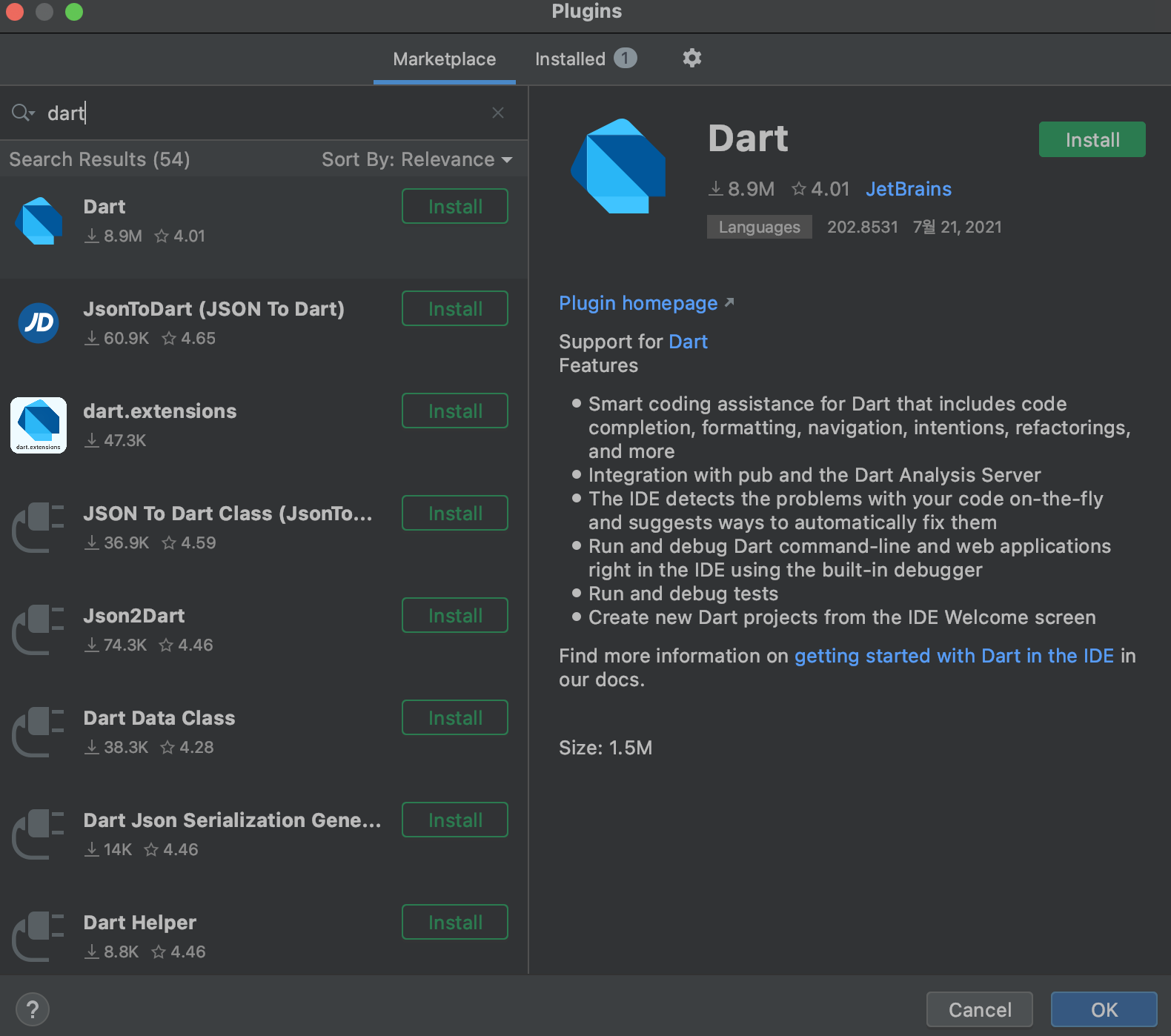The image size is (1171, 1036).
Task: Select Dart plugin name in results
Action: (x=105, y=207)
